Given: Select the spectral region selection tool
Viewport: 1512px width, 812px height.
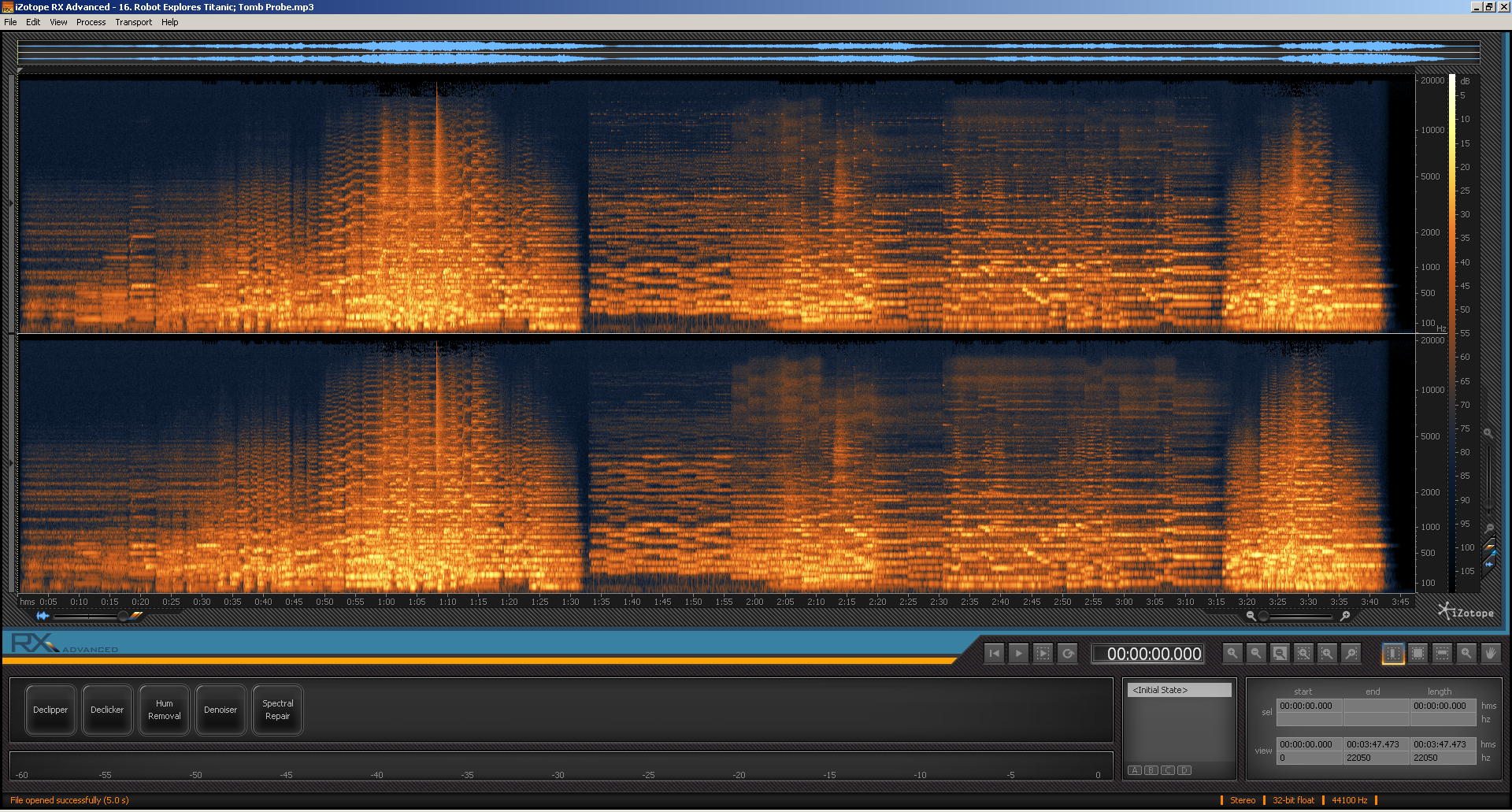Looking at the screenshot, I should click(x=1417, y=653).
